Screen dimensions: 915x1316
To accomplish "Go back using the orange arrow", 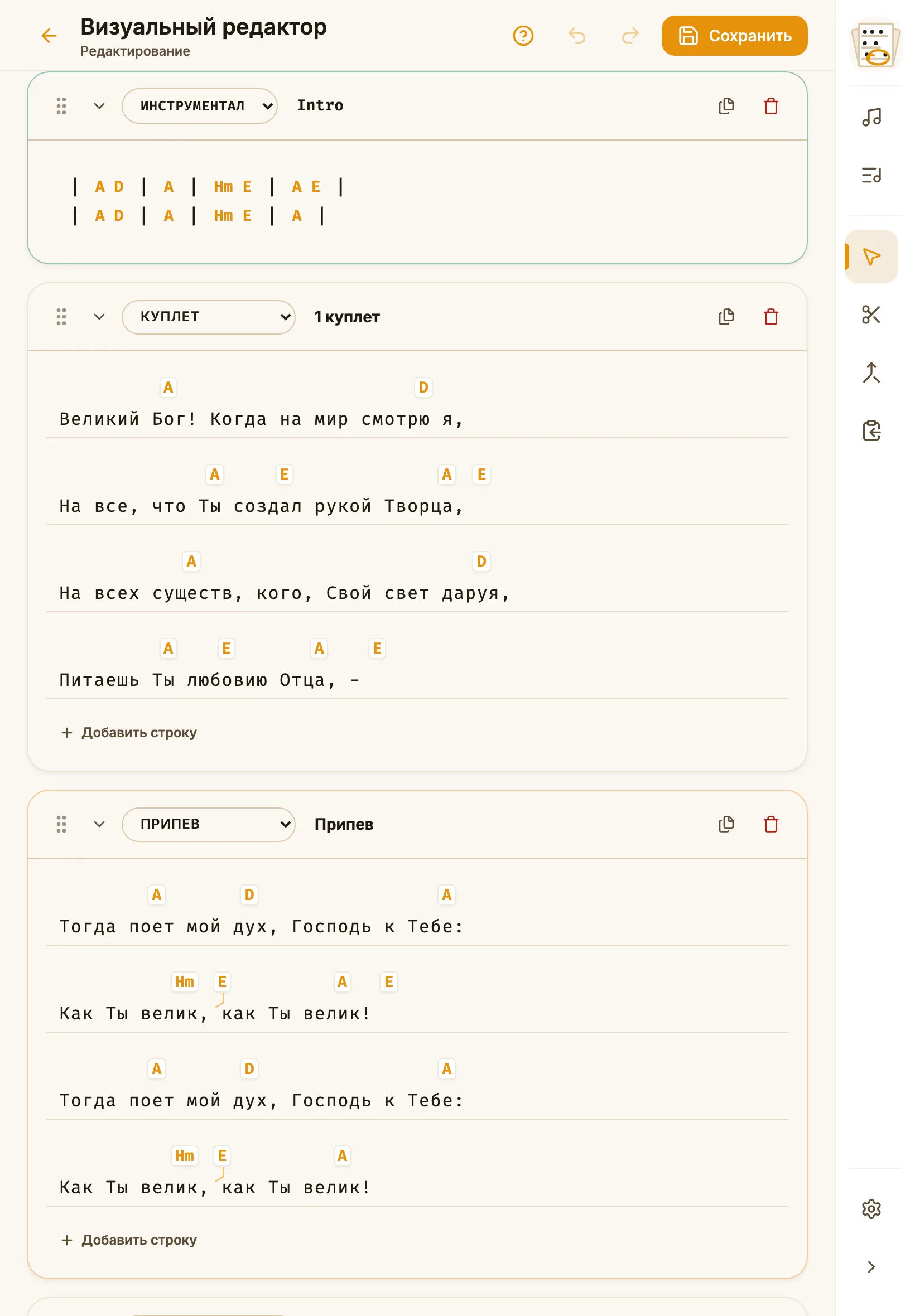I will click(x=49, y=36).
